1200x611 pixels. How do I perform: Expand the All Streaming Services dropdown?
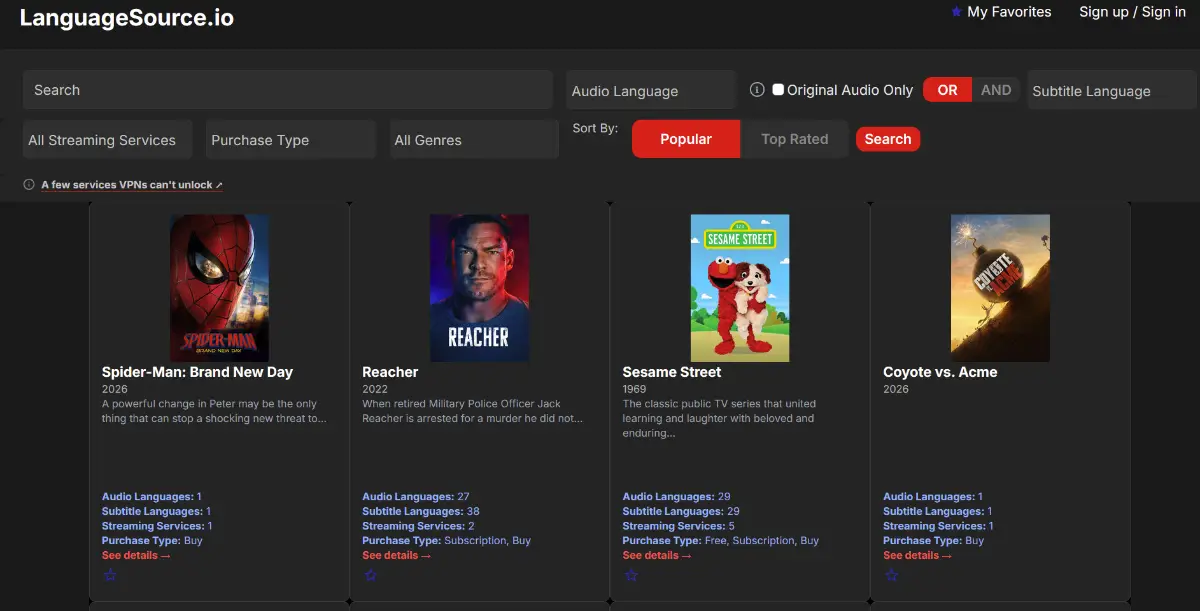(107, 140)
